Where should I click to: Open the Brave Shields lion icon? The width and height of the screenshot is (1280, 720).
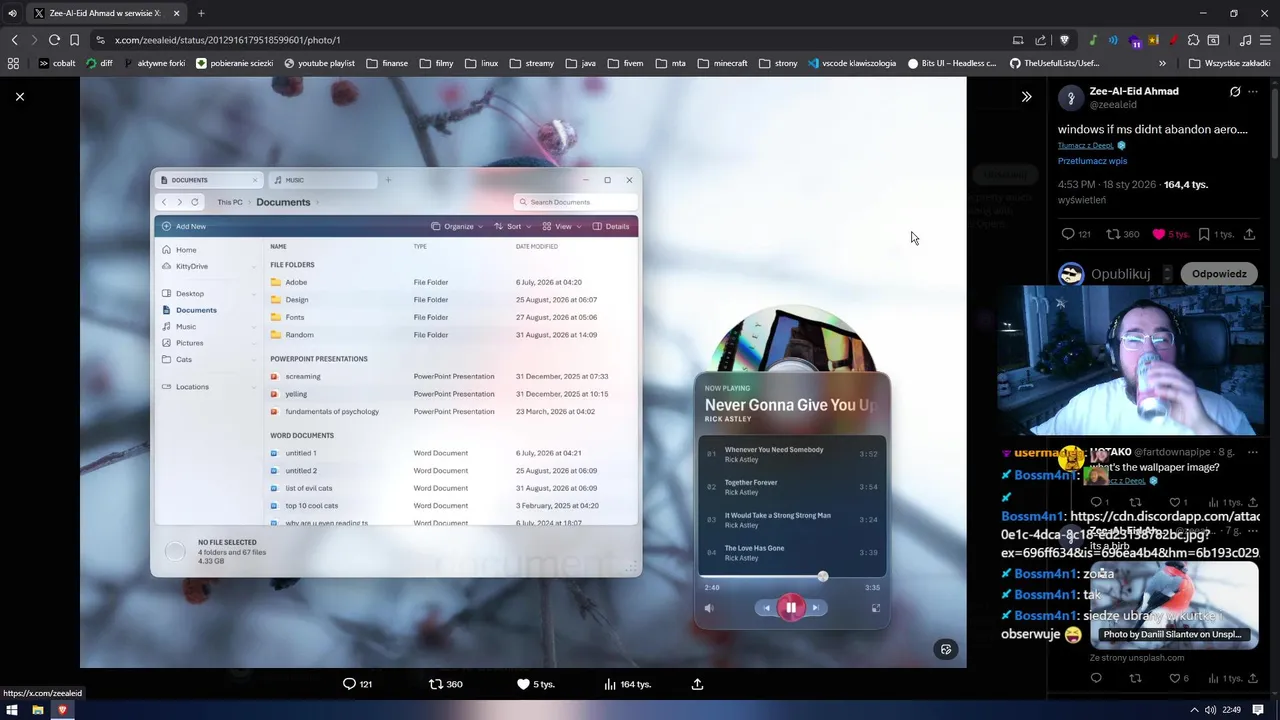1064,40
